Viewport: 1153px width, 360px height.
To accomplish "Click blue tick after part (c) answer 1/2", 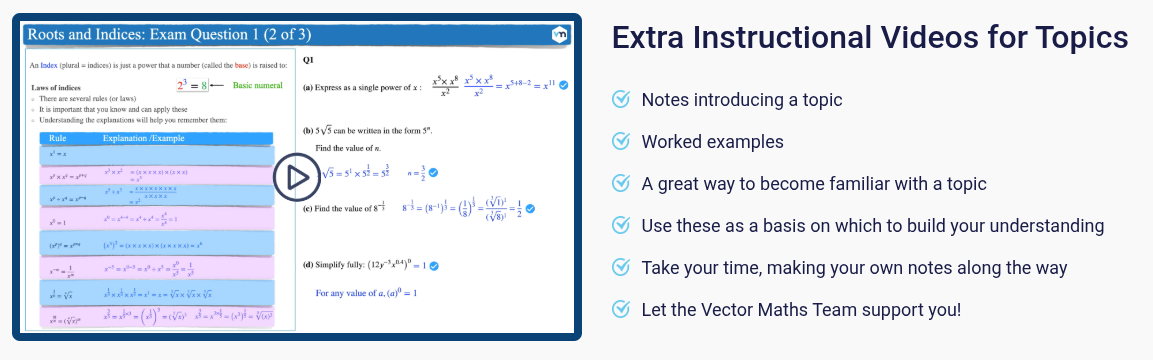I will tap(530, 208).
